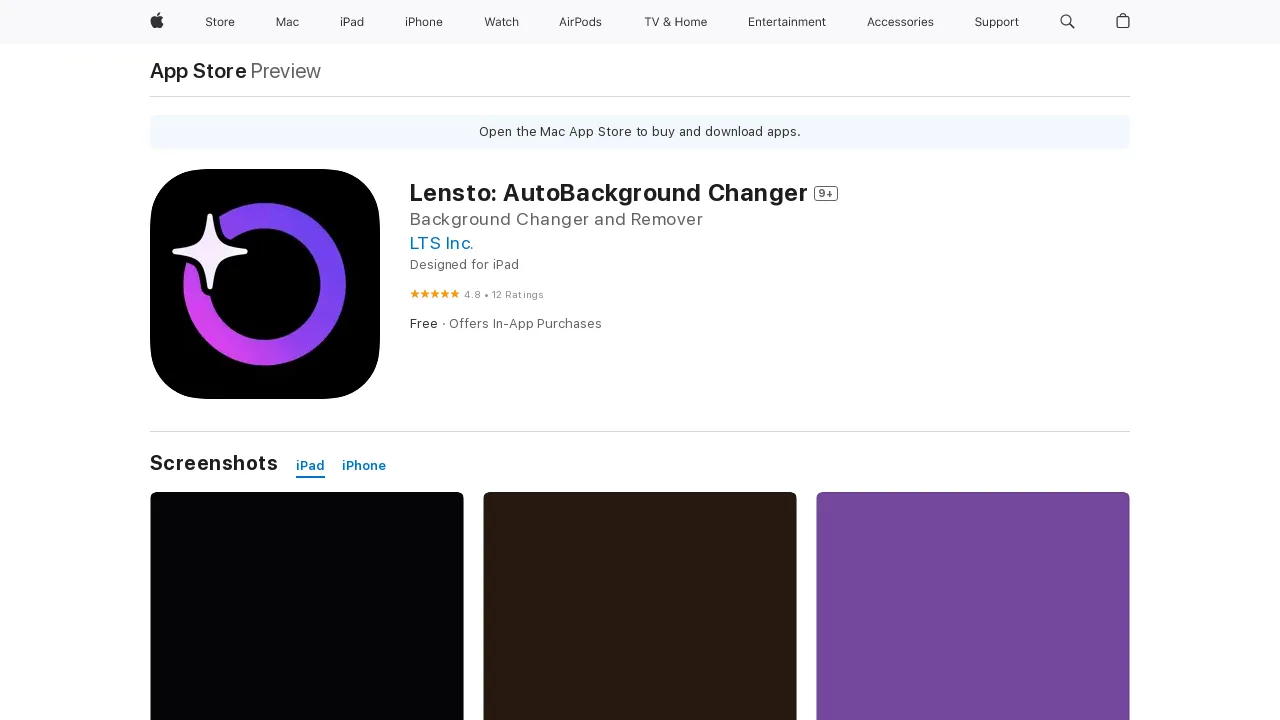The width and height of the screenshot is (1280, 720).
Task: Open the iPhone navigation menu item
Action: (x=424, y=22)
